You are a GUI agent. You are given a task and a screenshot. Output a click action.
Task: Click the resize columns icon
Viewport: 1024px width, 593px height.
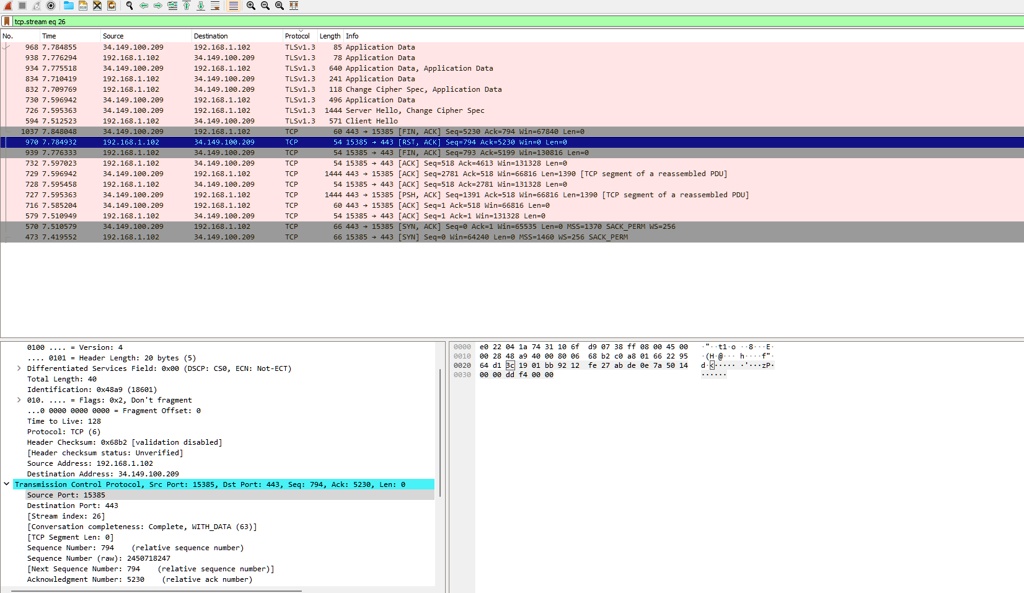pyautogui.click(x=293, y=5)
